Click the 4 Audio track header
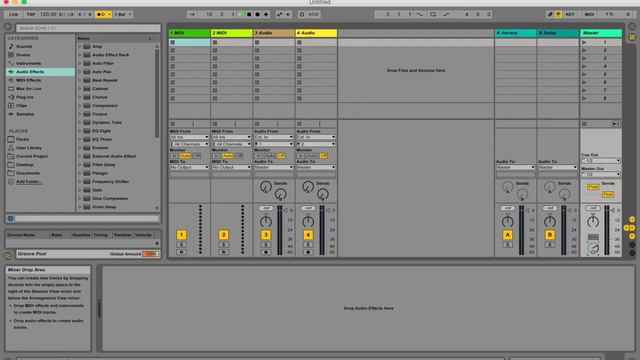Screen dimensions: 640x360 (x=316, y=33)
